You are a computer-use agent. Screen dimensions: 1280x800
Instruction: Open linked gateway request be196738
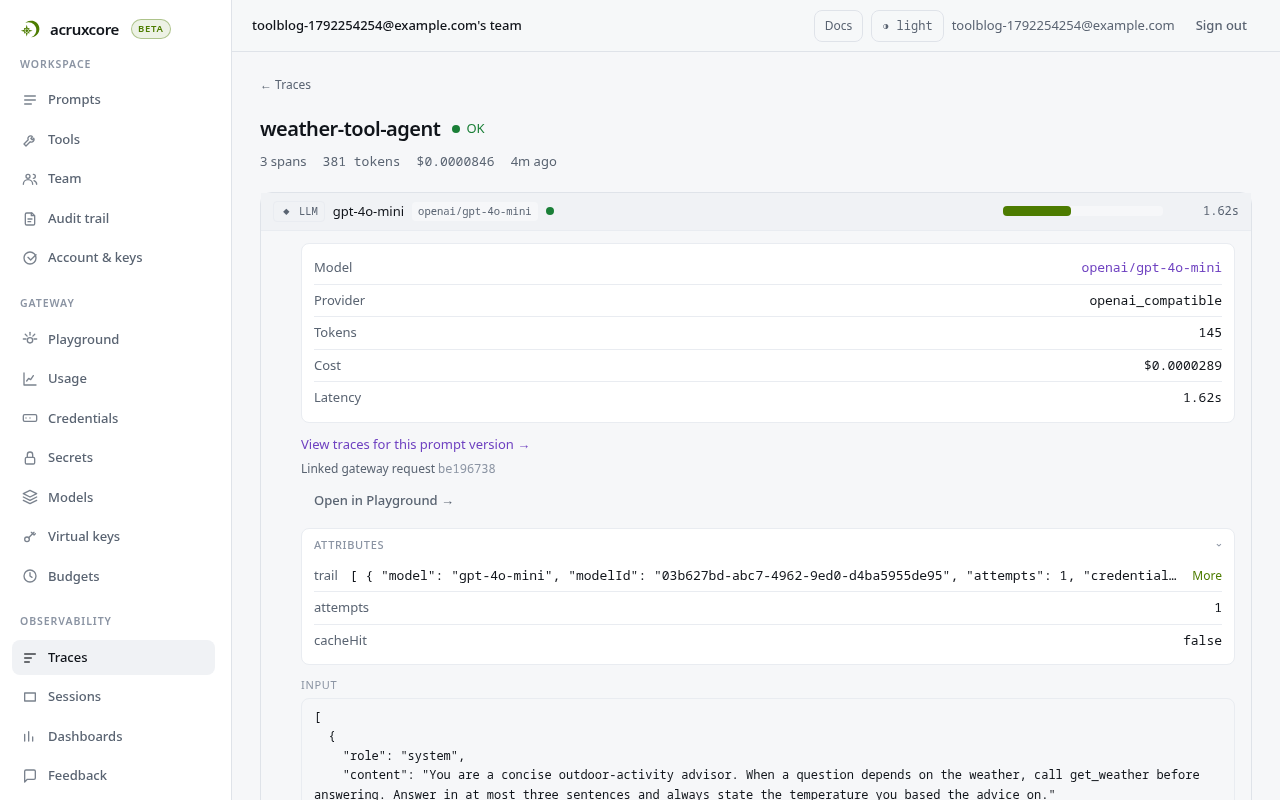(x=466, y=469)
